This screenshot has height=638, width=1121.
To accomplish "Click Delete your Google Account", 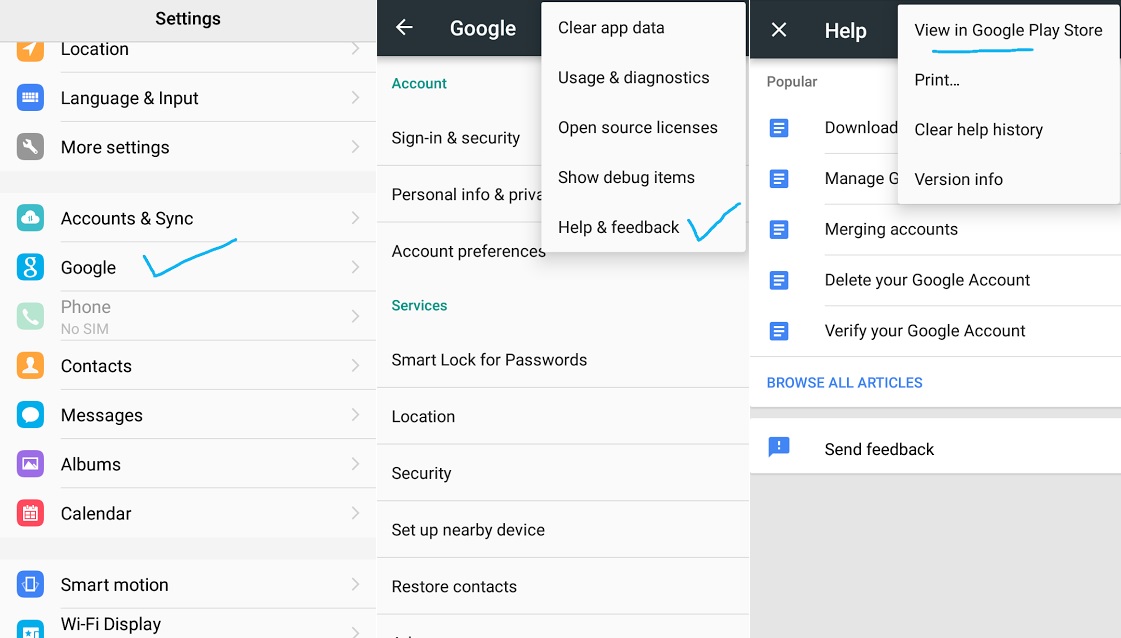I will point(927,280).
